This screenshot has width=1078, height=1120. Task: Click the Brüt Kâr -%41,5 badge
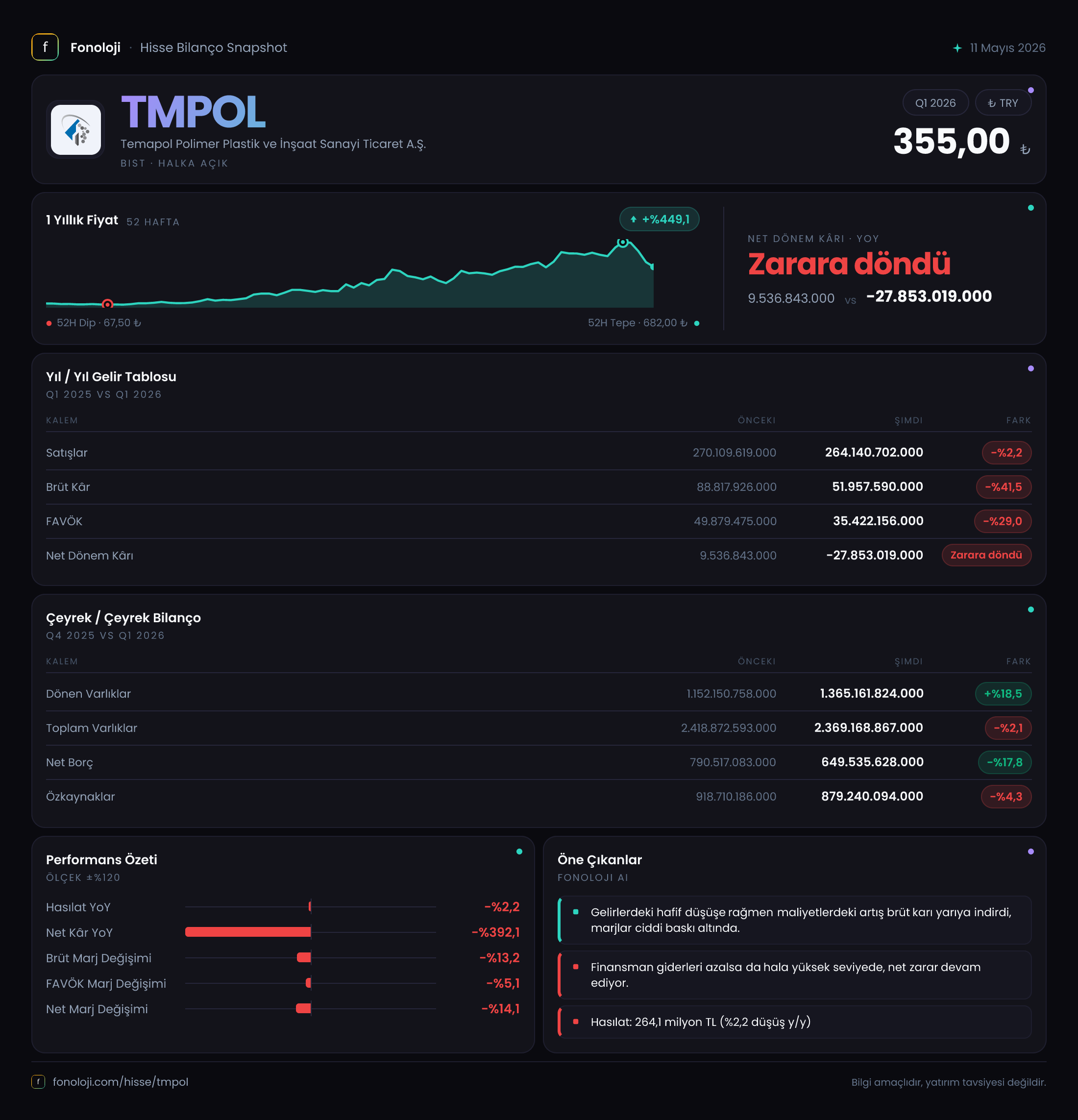(1004, 487)
